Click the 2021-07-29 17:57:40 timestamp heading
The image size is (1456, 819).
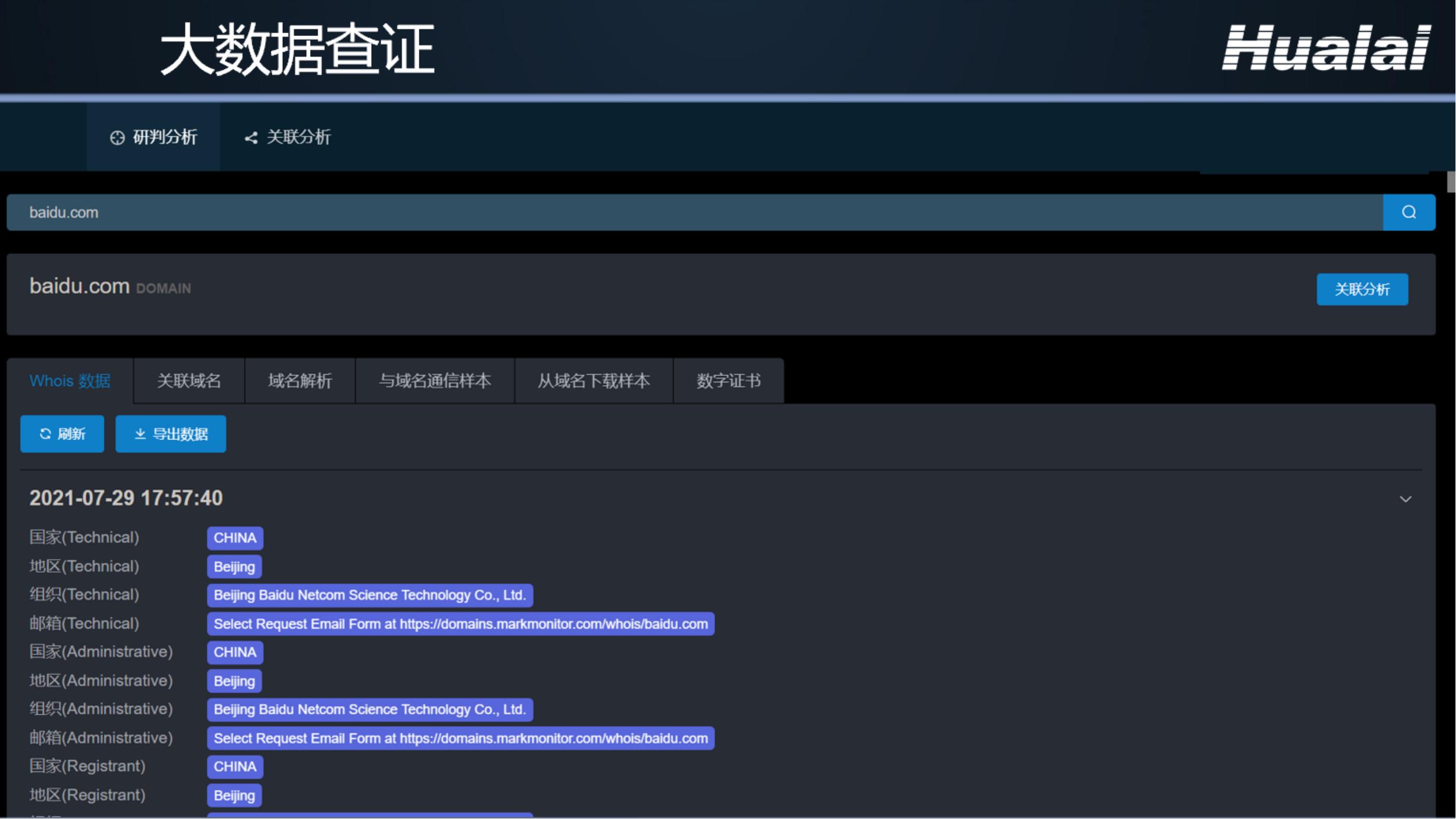click(126, 498)
